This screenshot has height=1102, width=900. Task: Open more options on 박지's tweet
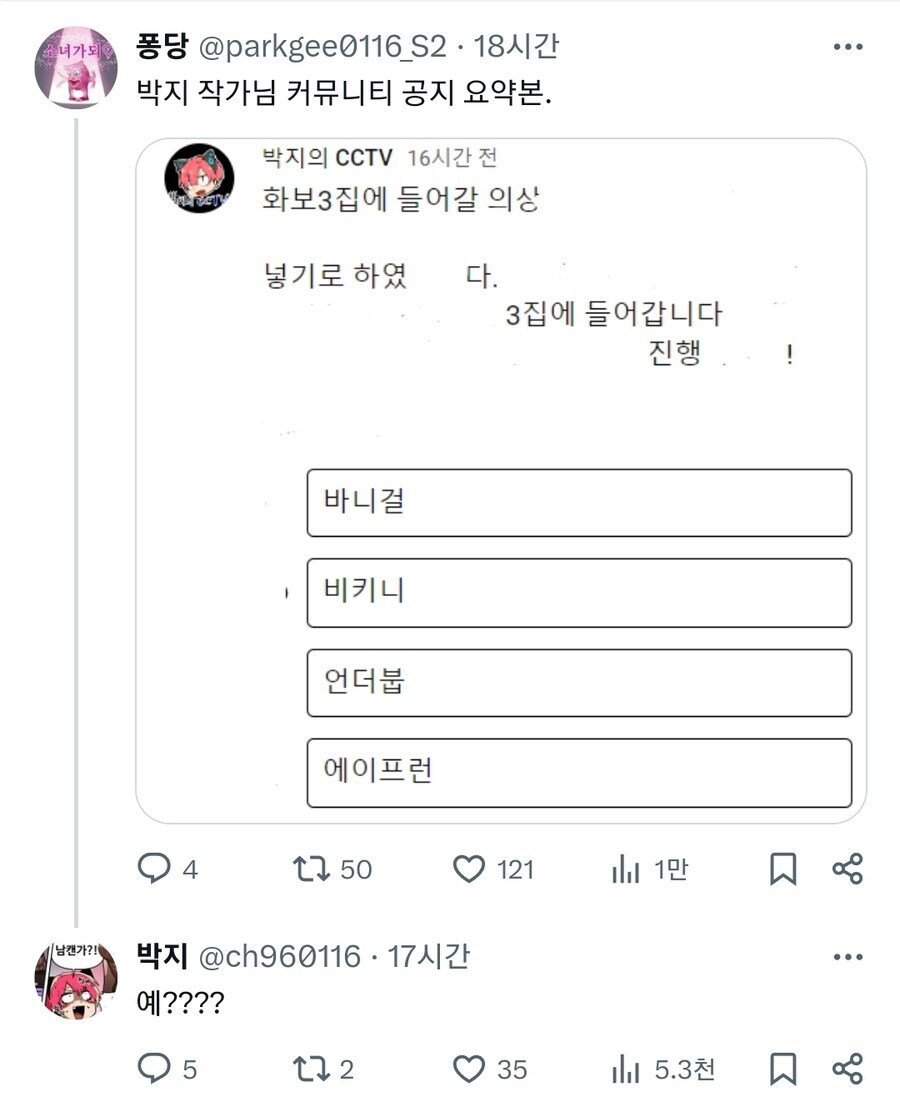[850, 957]
